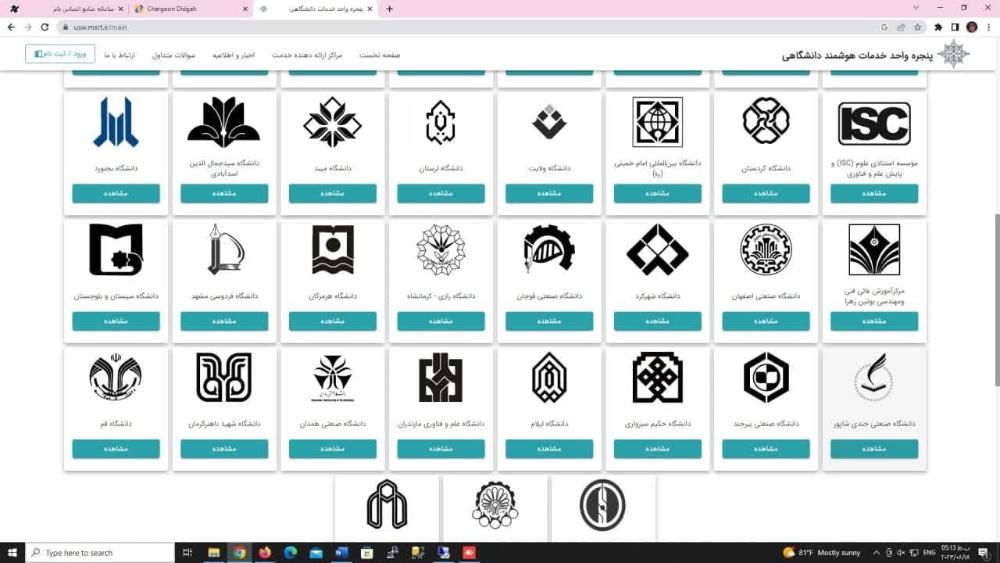Click مشاهده under the ISC institute card
The width and height of the screenshot is (1000, 563).
click(x=874, y=193)
